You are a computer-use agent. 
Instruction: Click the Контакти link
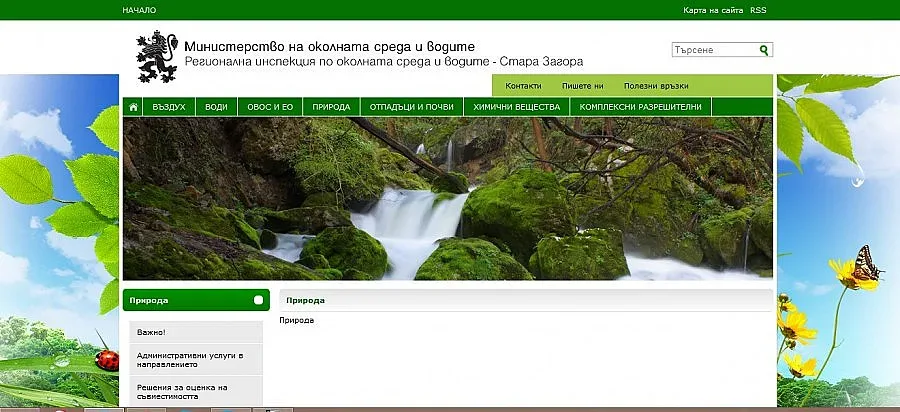tap(523, 86)
